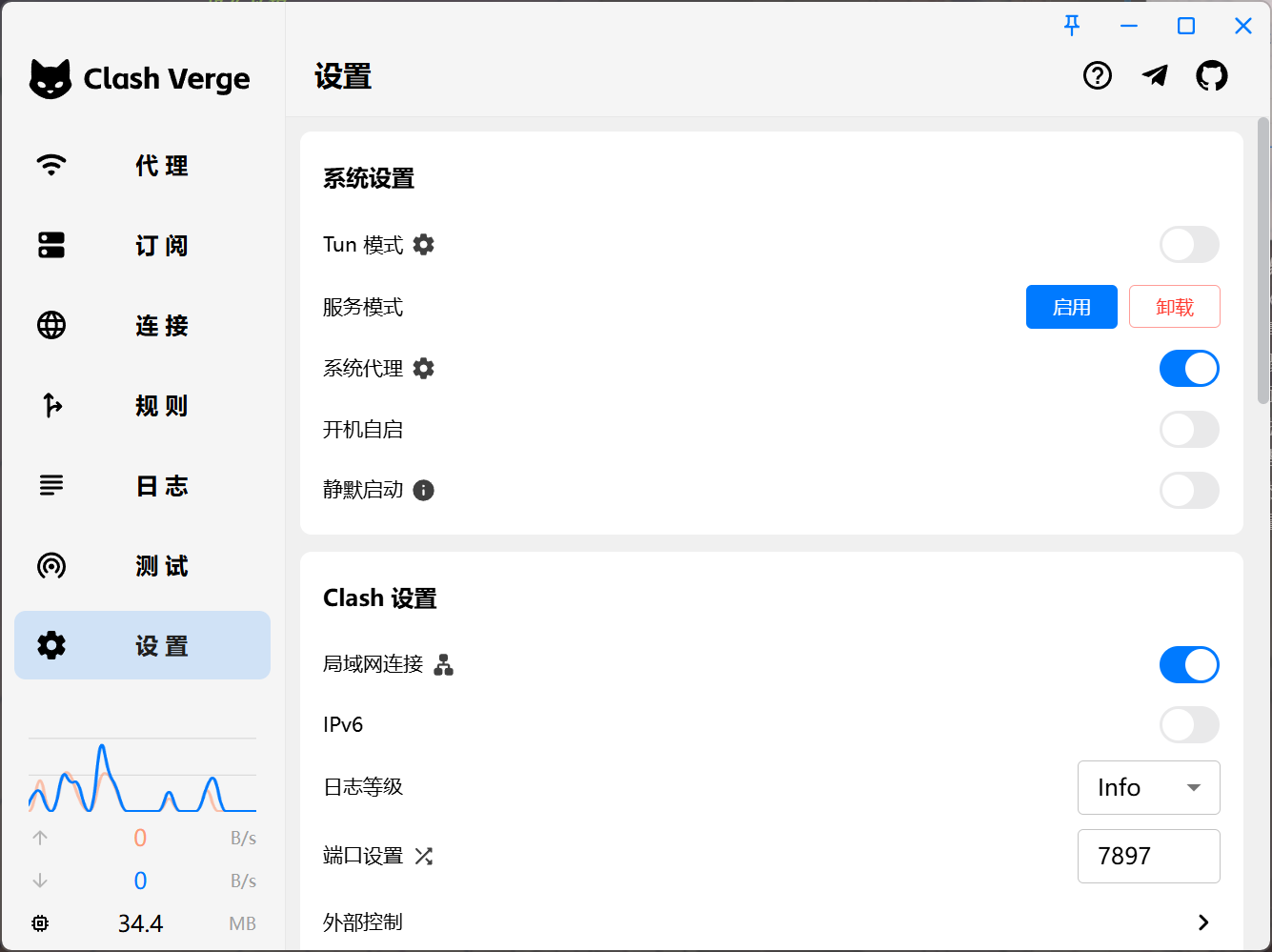Open the help question mark icon
This screenshot has height=952, width=1272.
coord(1098,76)
